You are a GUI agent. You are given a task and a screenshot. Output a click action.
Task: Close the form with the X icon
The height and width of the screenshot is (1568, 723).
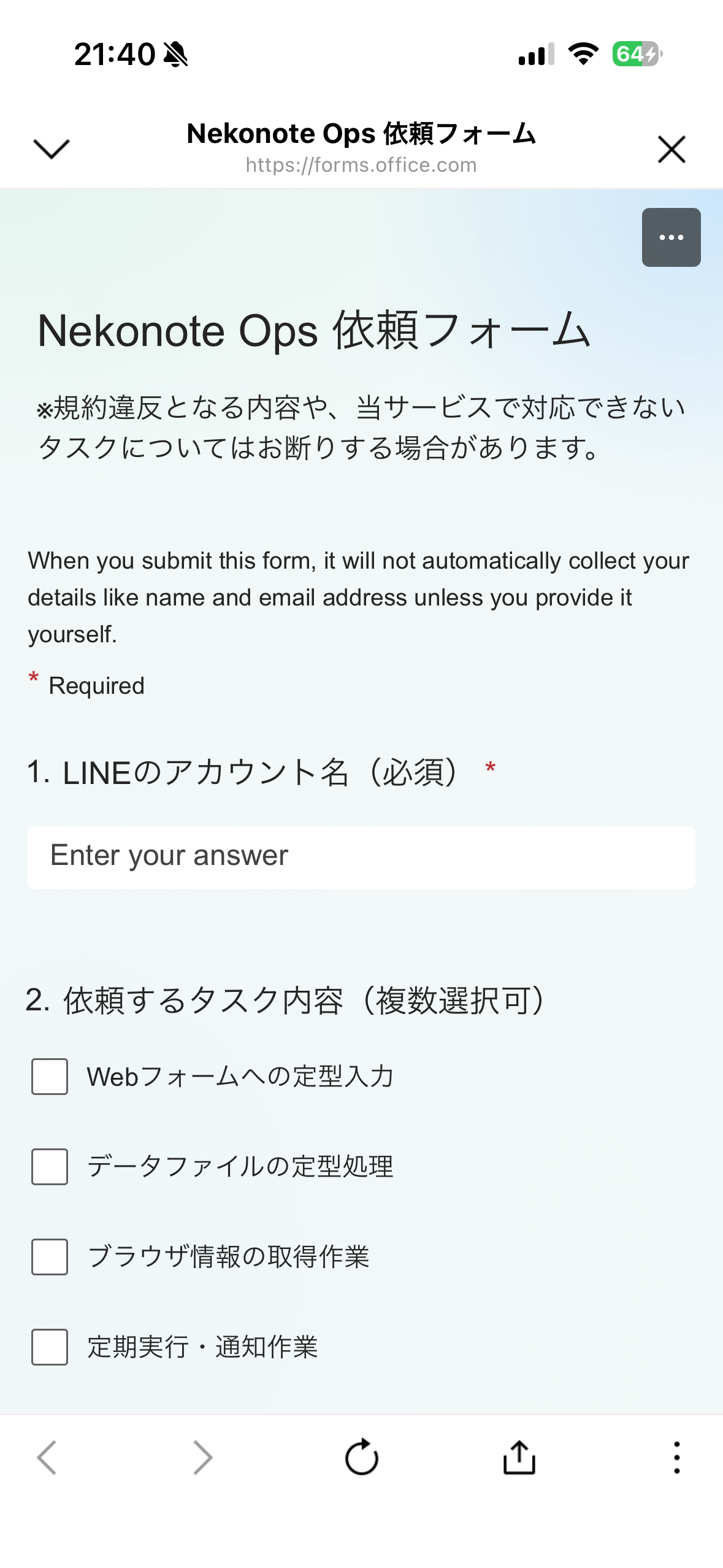coord(671,149)
